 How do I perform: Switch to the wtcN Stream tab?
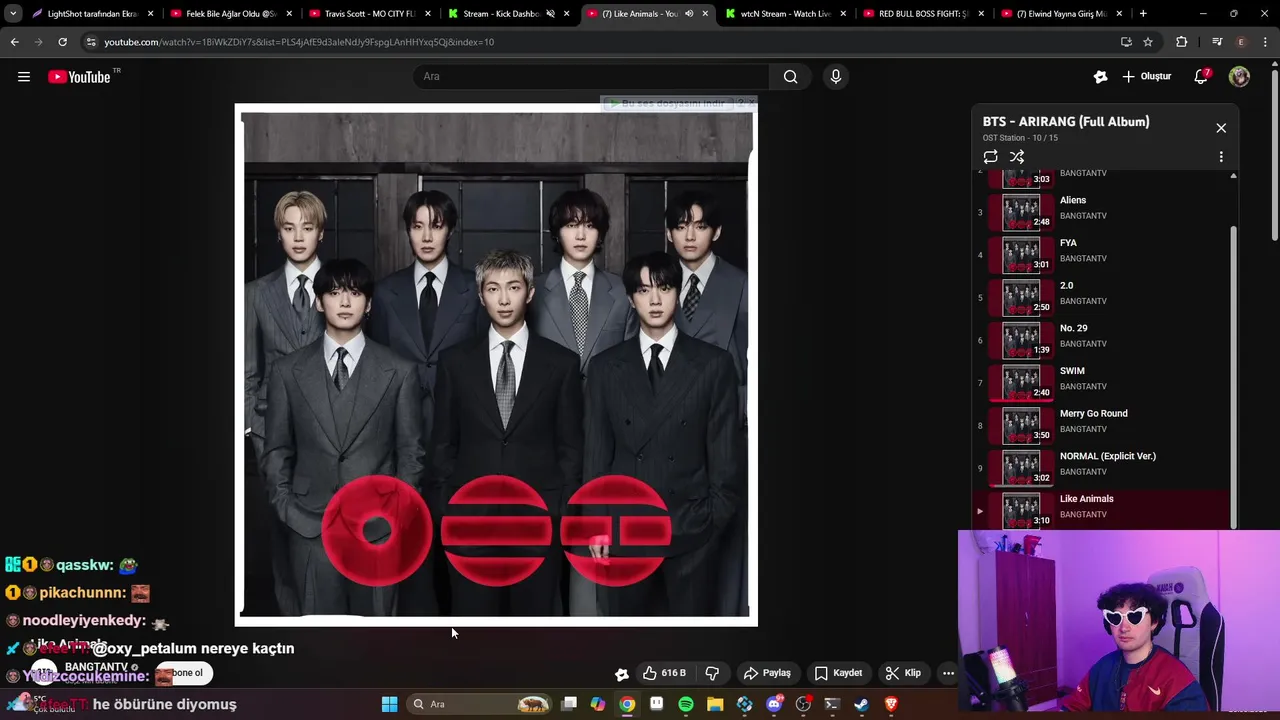pos(783,14)
